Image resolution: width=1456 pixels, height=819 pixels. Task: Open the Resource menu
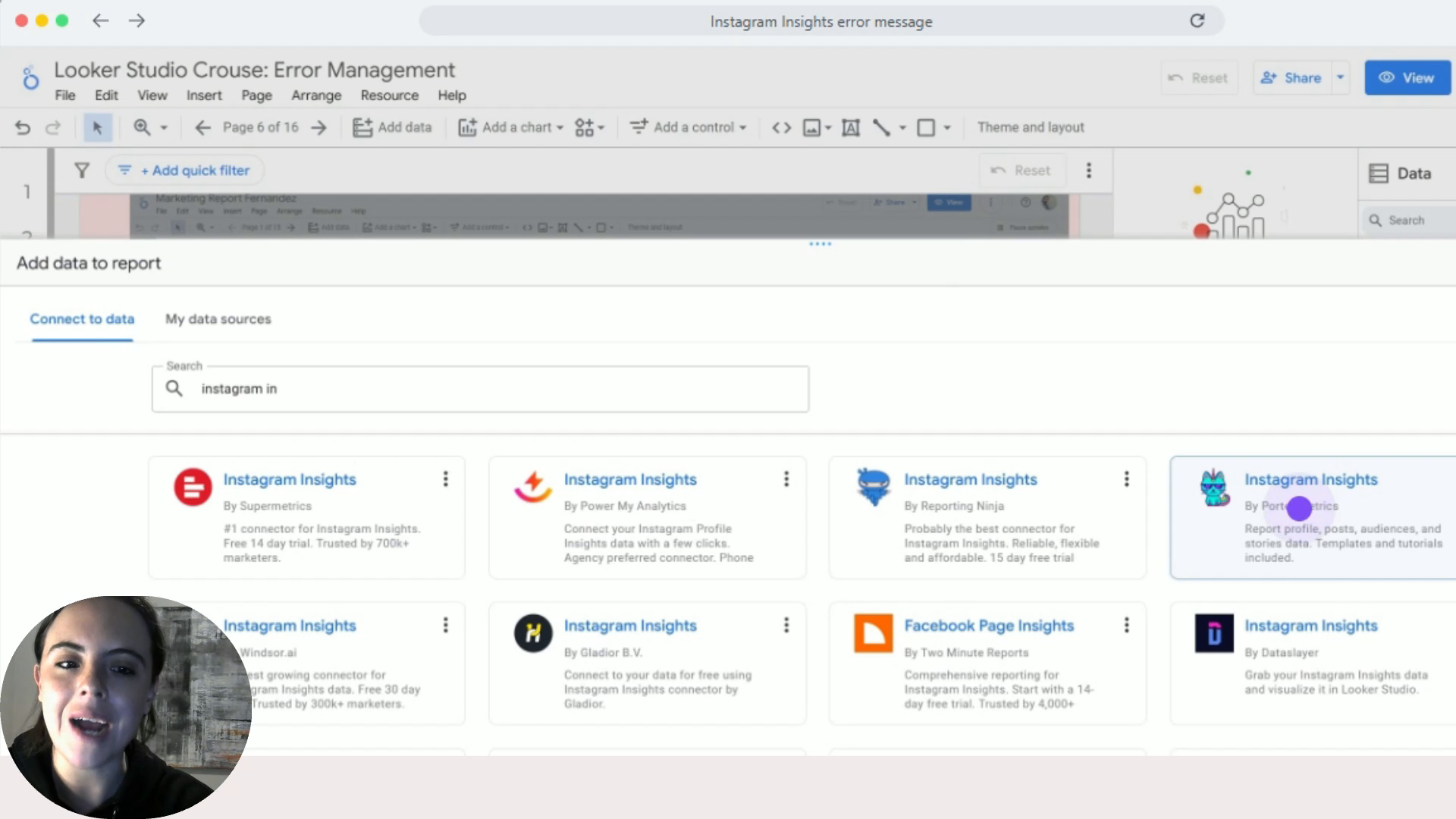coord(389,96)
